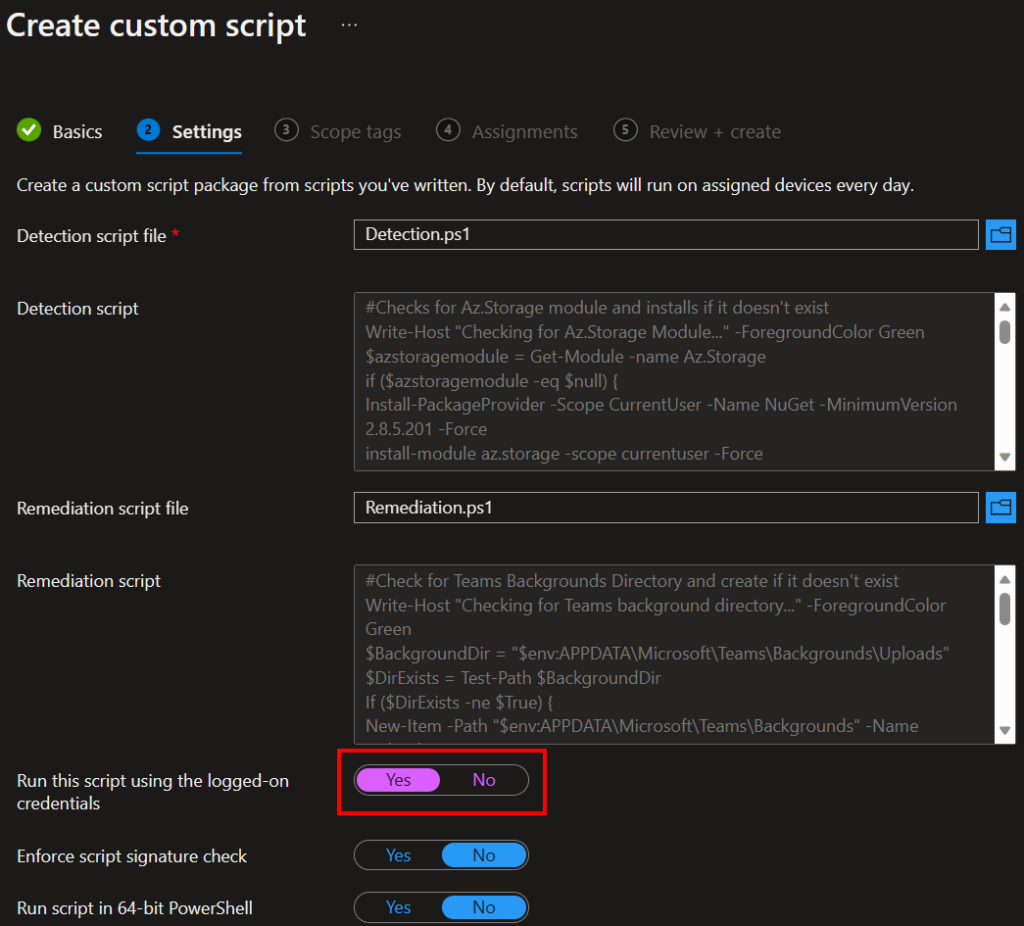Click the step 5 circle for Review + create

pyautogui.click(x=625, y=131)
